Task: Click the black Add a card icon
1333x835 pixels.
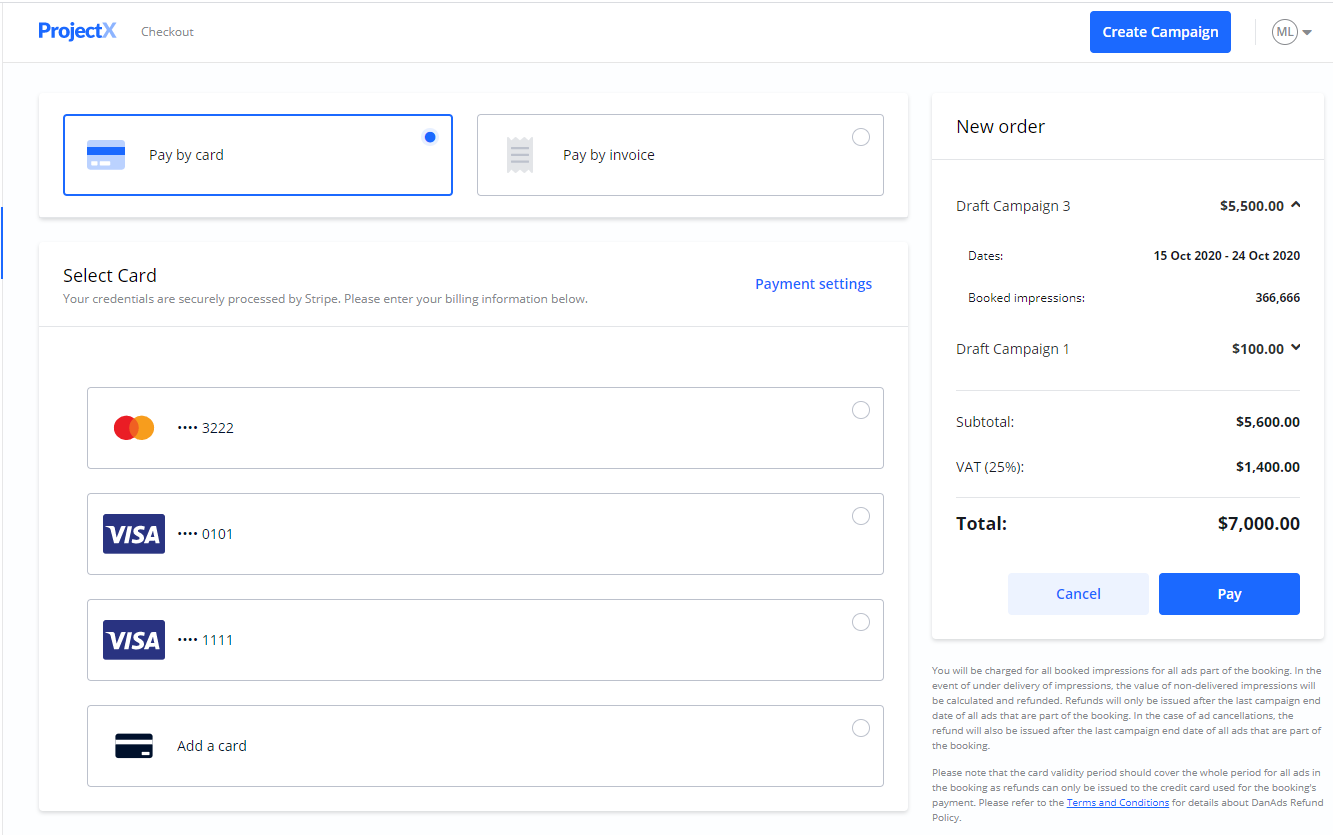Action: pos(134,746)
